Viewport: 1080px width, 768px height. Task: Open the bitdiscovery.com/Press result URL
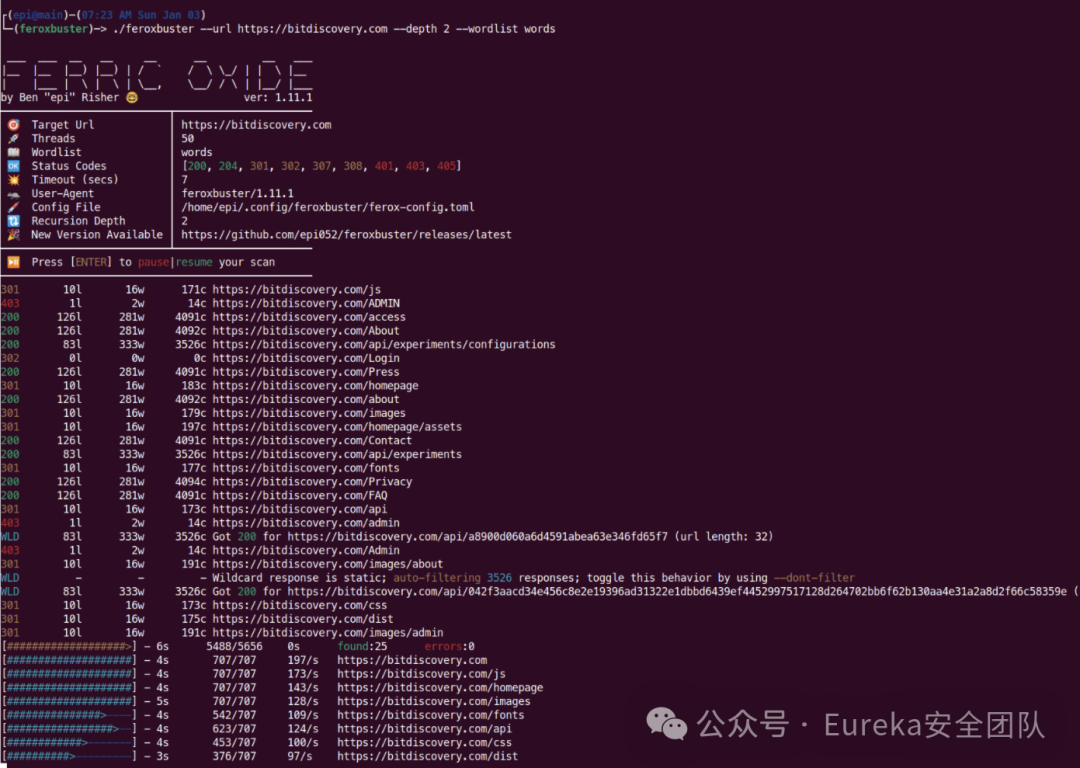coord(306,372)
